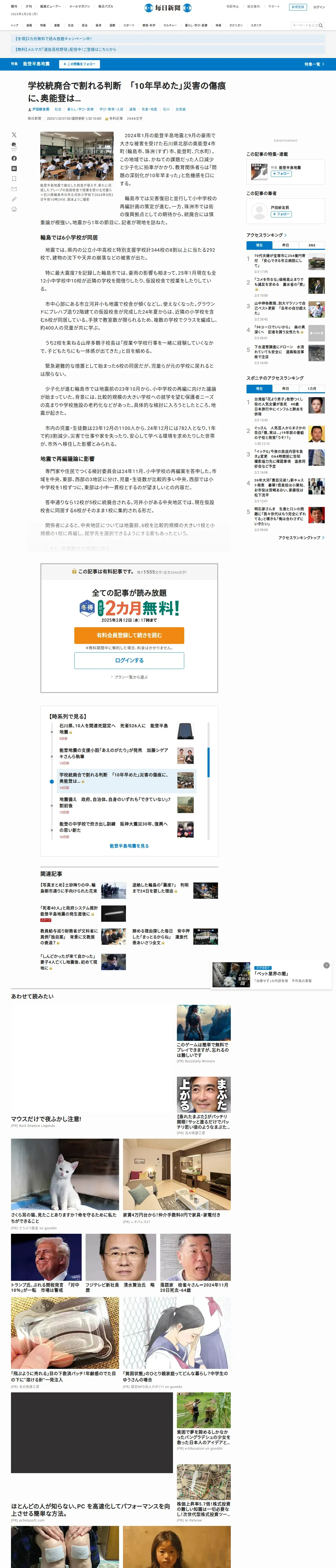
Task: Open メールマガジン link in top bar
Action: point(79,7)
